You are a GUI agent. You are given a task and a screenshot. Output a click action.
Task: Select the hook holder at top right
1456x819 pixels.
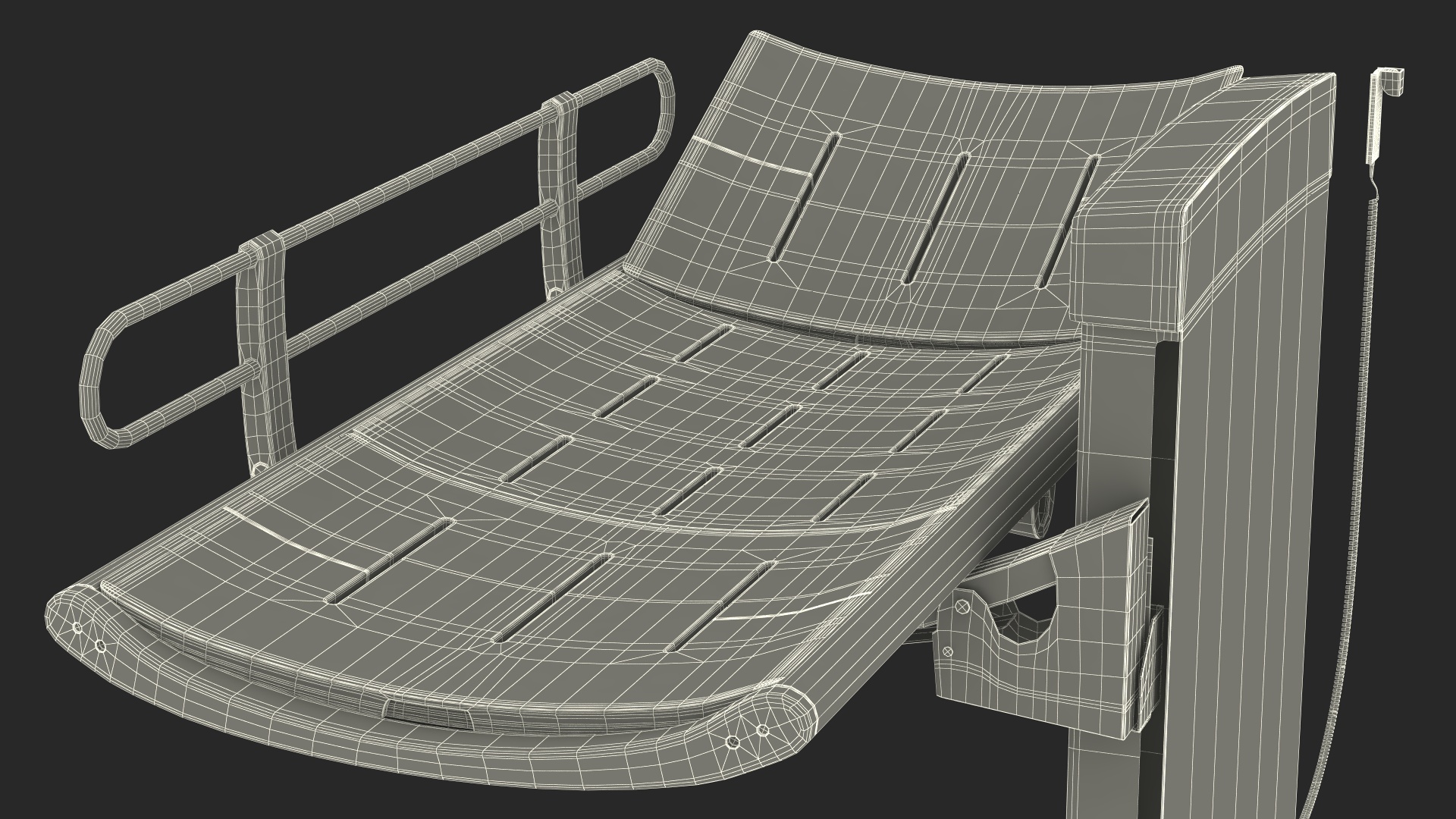click(x=1389, y=83)
